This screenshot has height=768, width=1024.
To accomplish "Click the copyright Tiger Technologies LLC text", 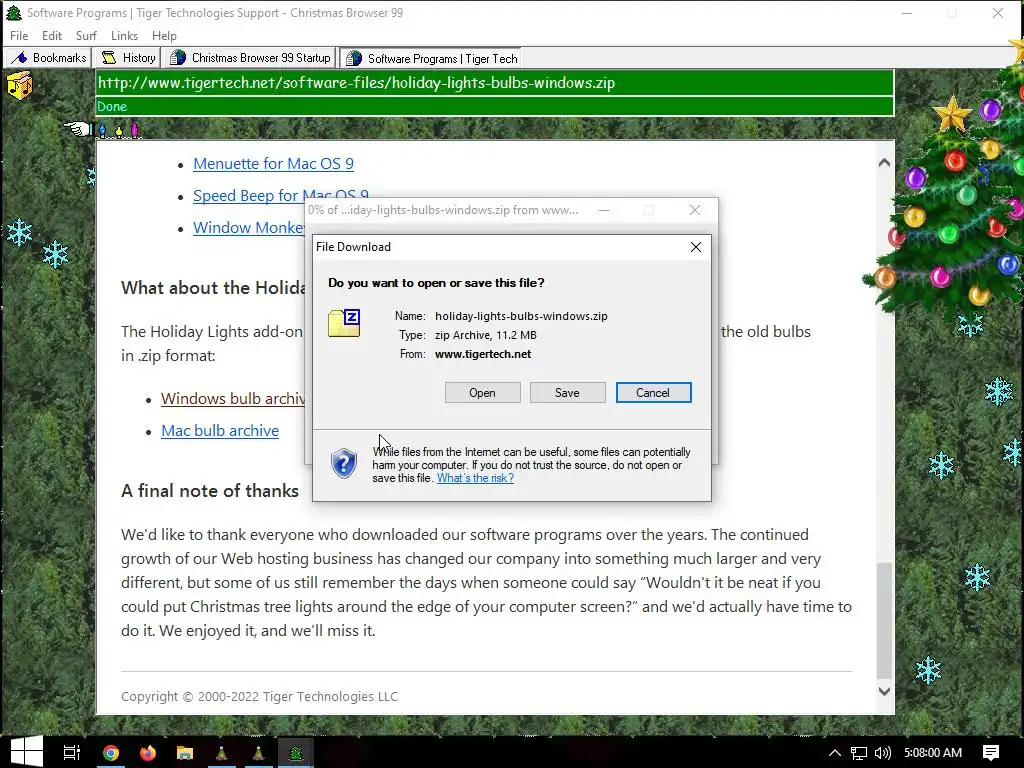I will [259, 696].
